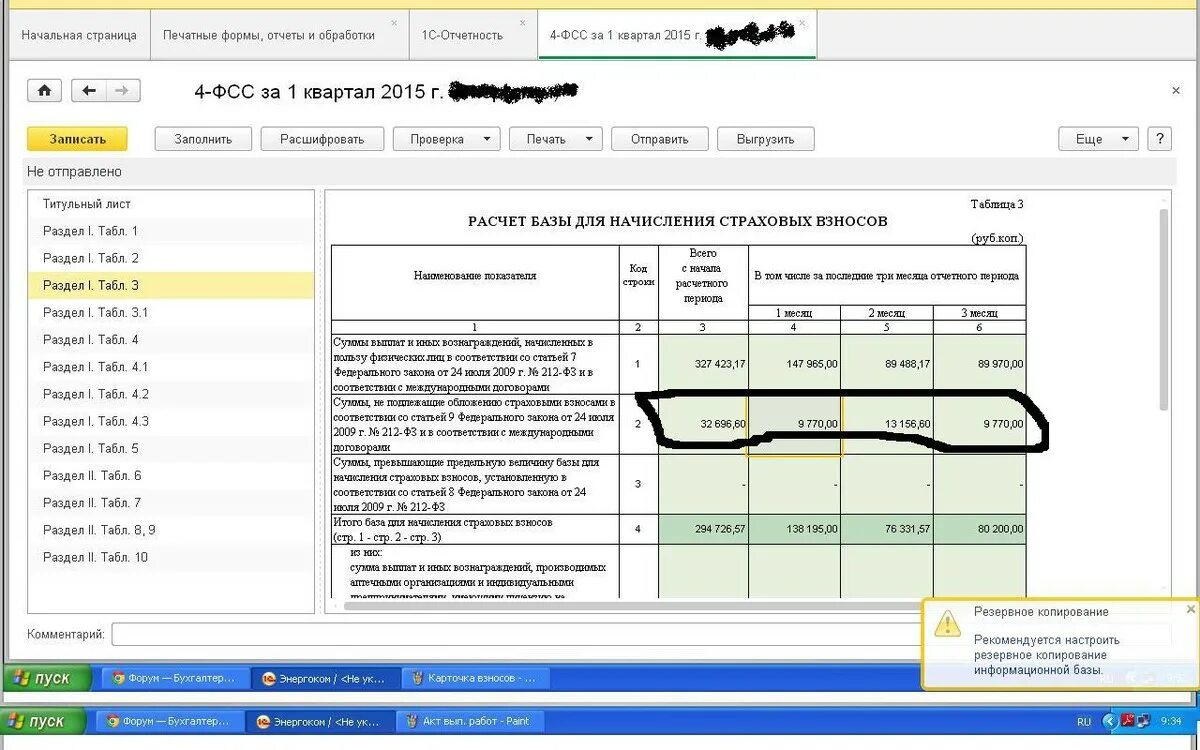Close the 4-ФСС report form
1200x750 pixels.
1176,90
